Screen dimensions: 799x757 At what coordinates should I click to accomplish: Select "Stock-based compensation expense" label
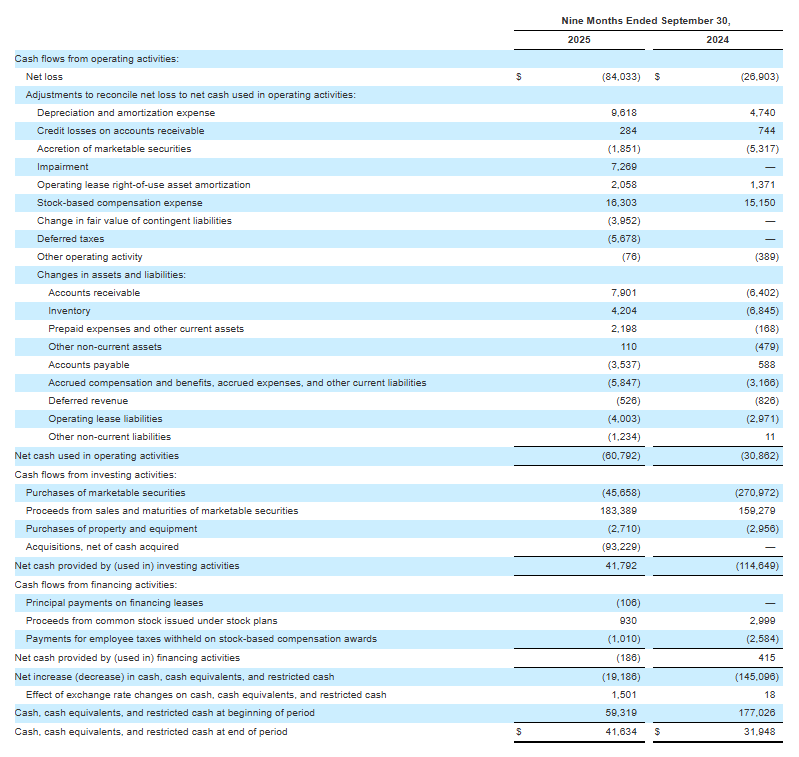[x=120, y=203]
